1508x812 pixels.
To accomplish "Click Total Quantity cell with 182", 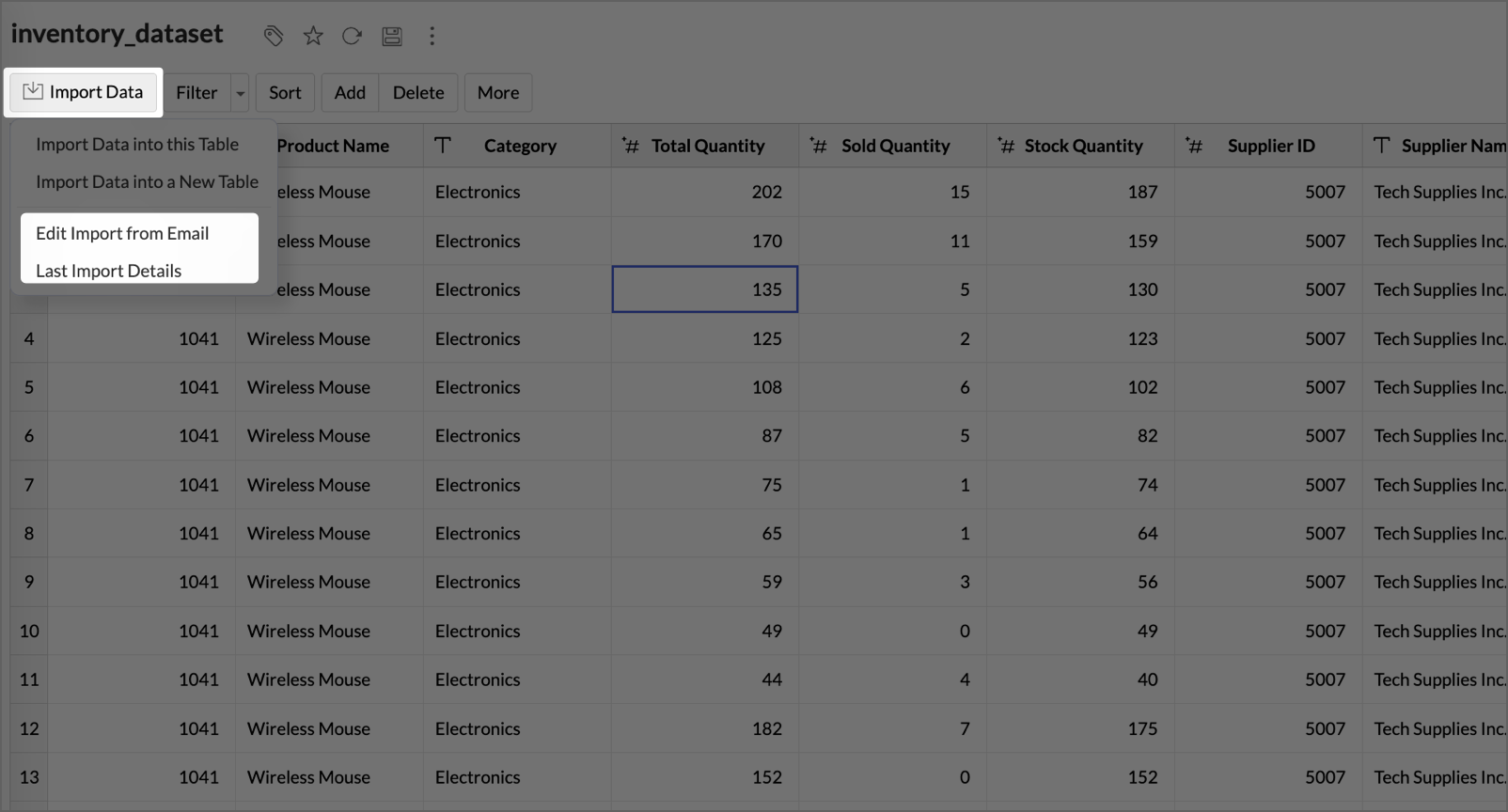I will coord(705,728).
